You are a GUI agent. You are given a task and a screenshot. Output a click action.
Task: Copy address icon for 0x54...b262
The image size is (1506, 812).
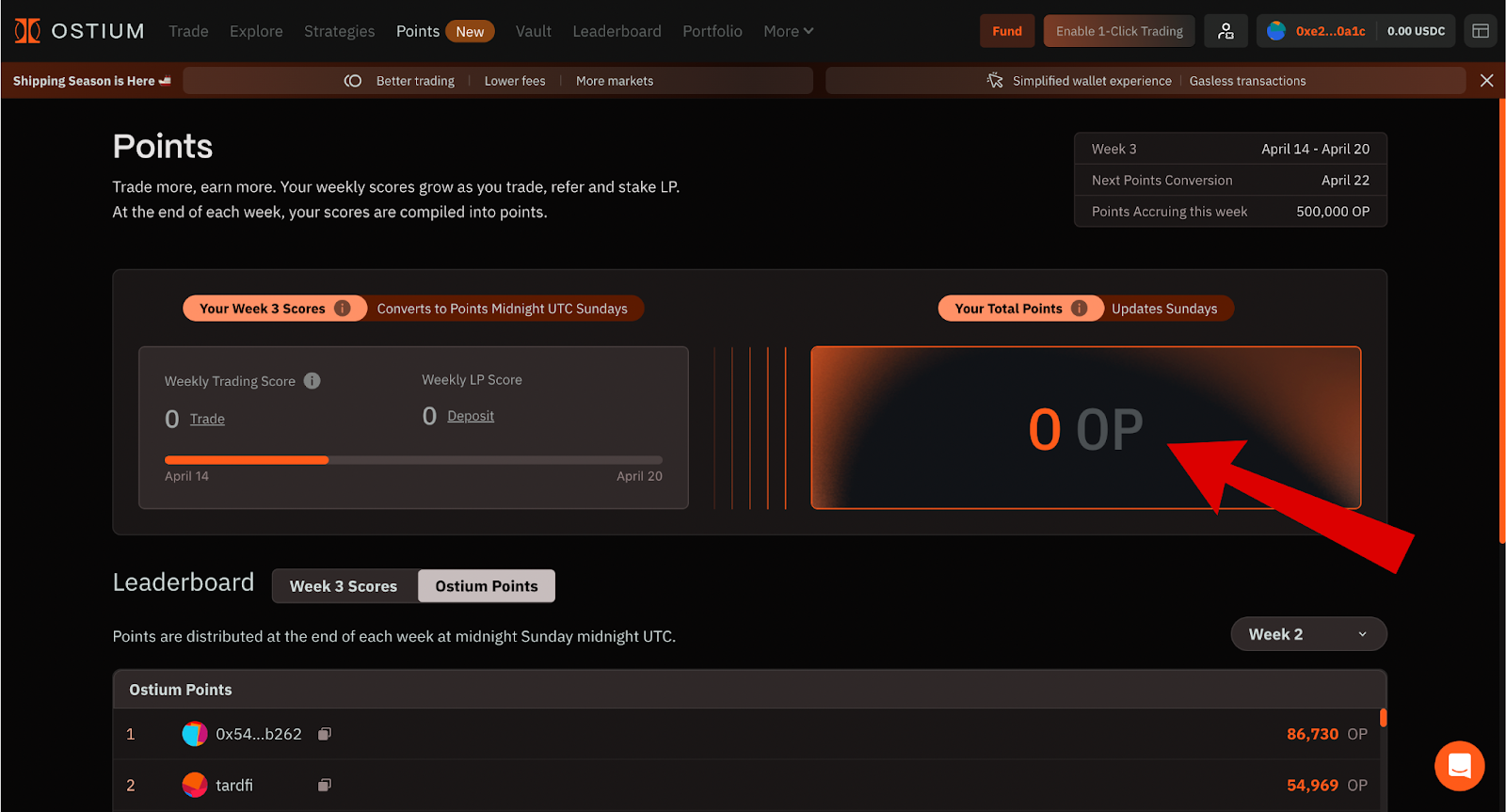coord(325,734)
